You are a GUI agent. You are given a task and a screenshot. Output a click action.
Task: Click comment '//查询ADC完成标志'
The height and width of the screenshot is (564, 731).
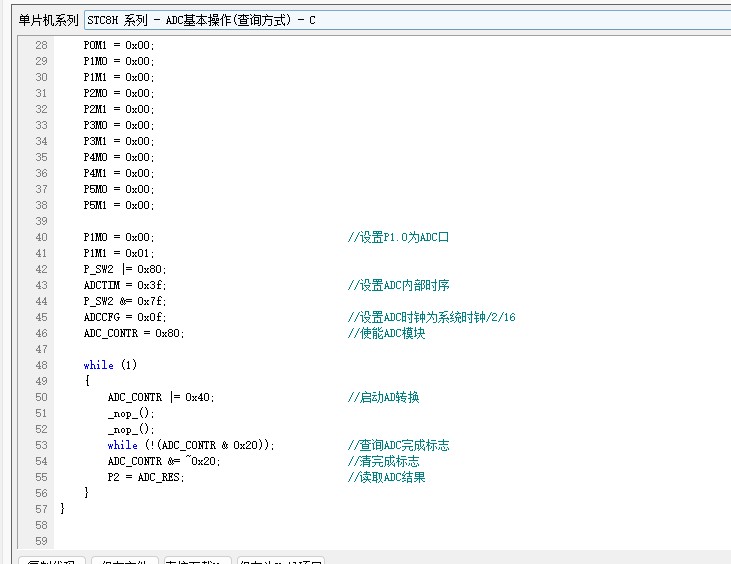coord(398,445)
